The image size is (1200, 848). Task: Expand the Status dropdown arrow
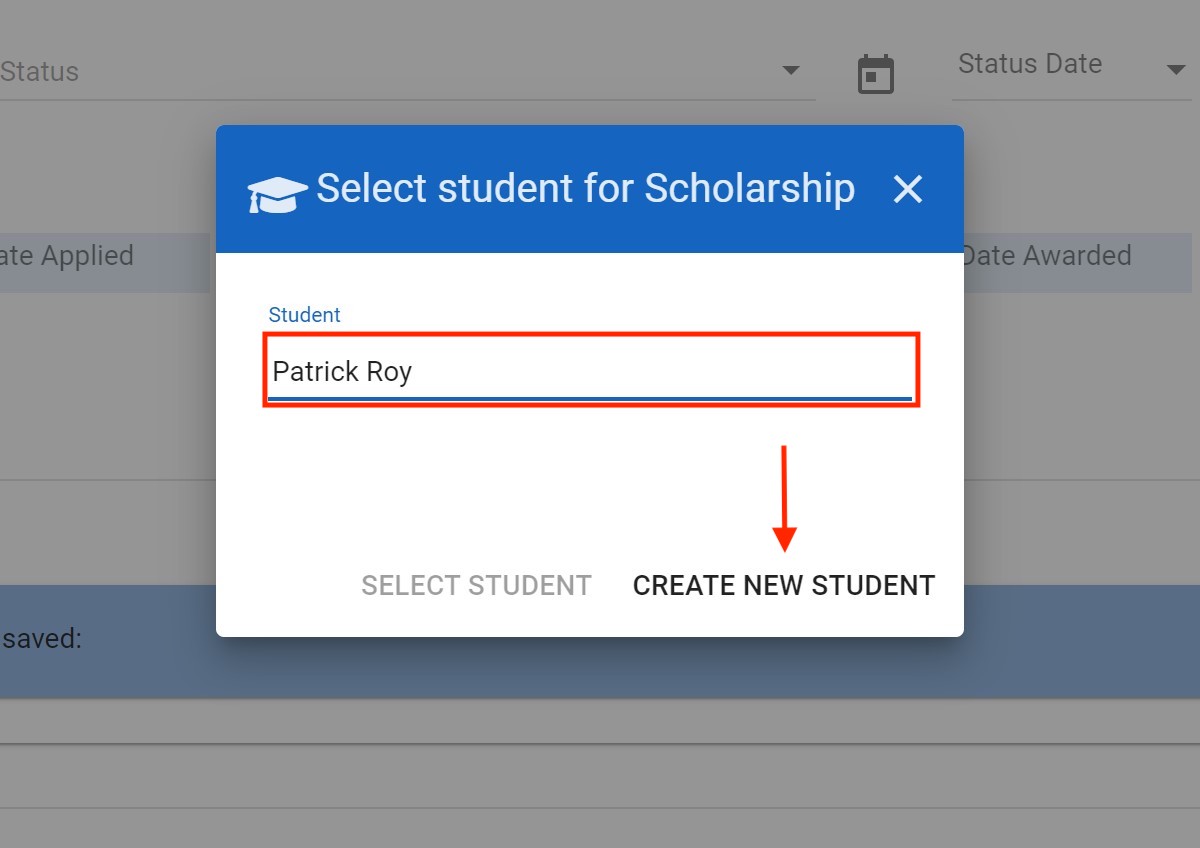(790, 71)
